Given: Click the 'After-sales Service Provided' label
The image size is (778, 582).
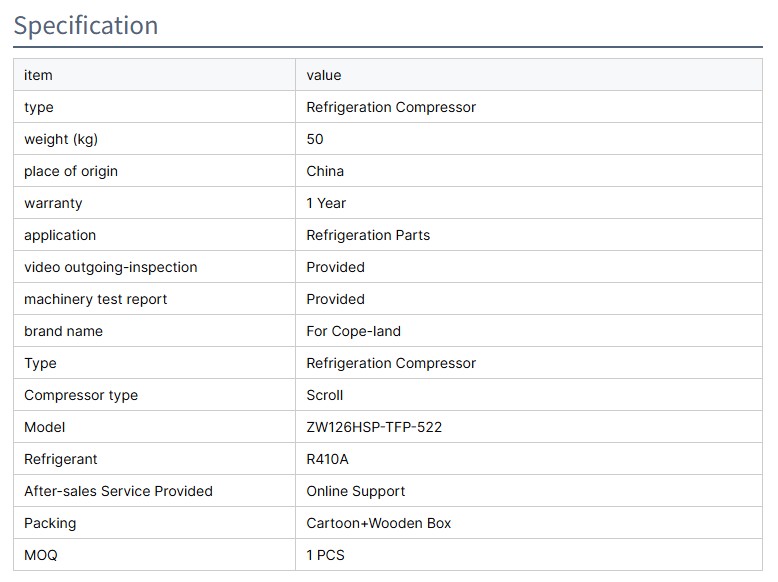Looking at the screenshot, I should click(x=118, y=491).
